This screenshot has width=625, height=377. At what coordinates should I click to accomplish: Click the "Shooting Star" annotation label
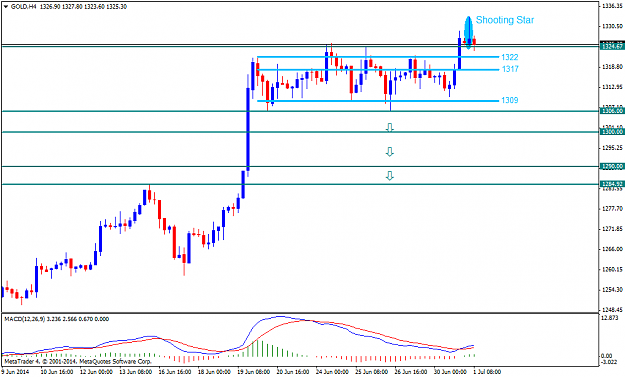505,20
